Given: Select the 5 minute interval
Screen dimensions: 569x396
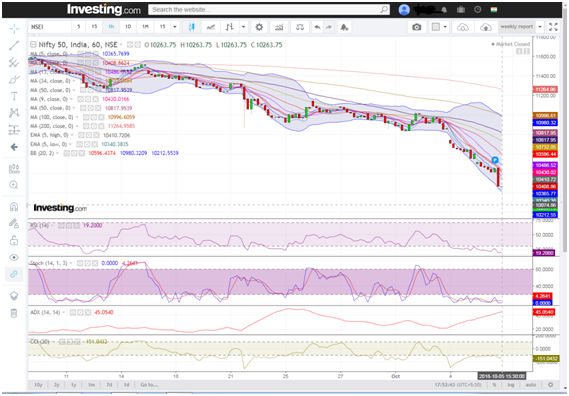Looking at the screenshot, I should (x=78, y=27).
